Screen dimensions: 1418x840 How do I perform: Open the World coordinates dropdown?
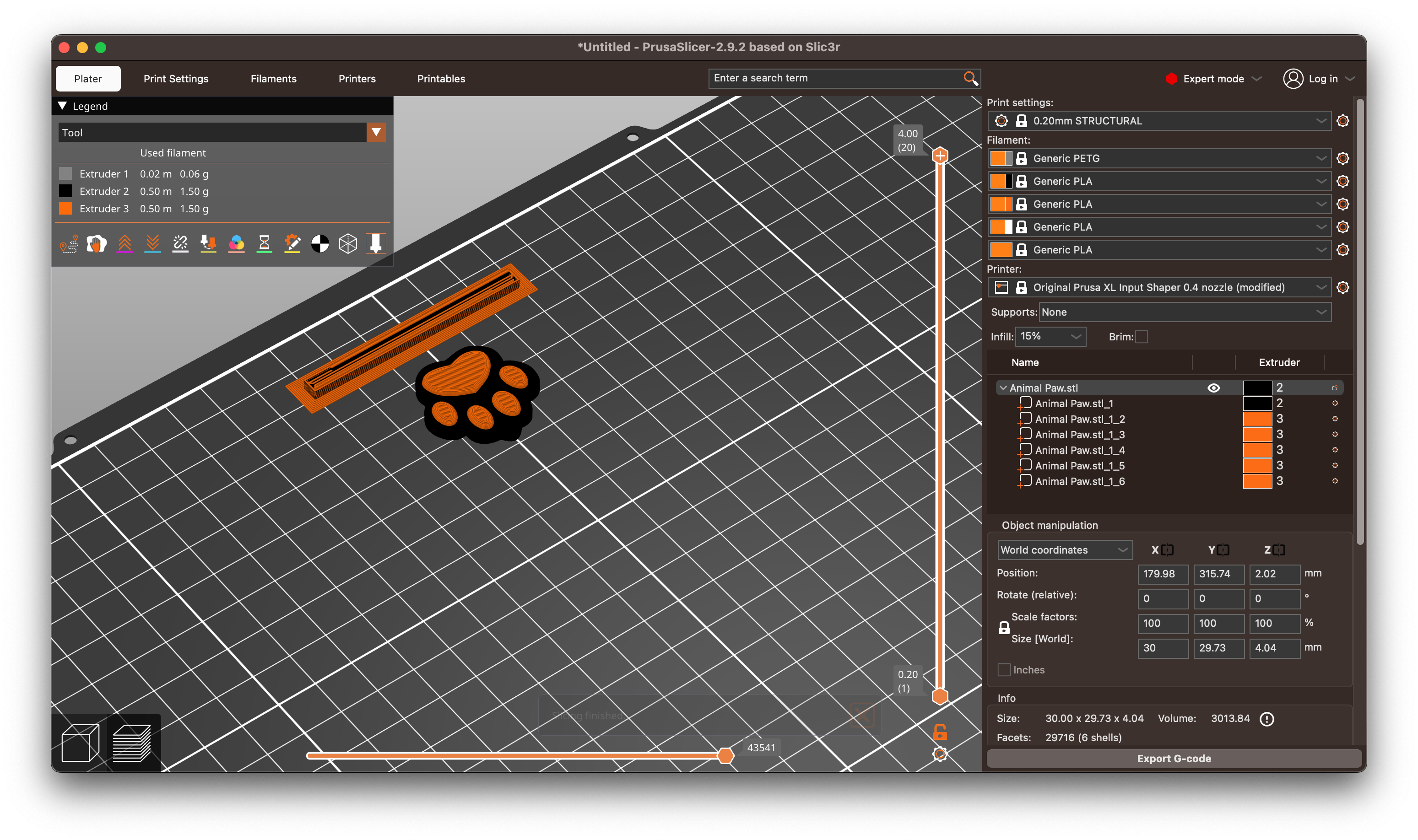(x=1065, y=549)
